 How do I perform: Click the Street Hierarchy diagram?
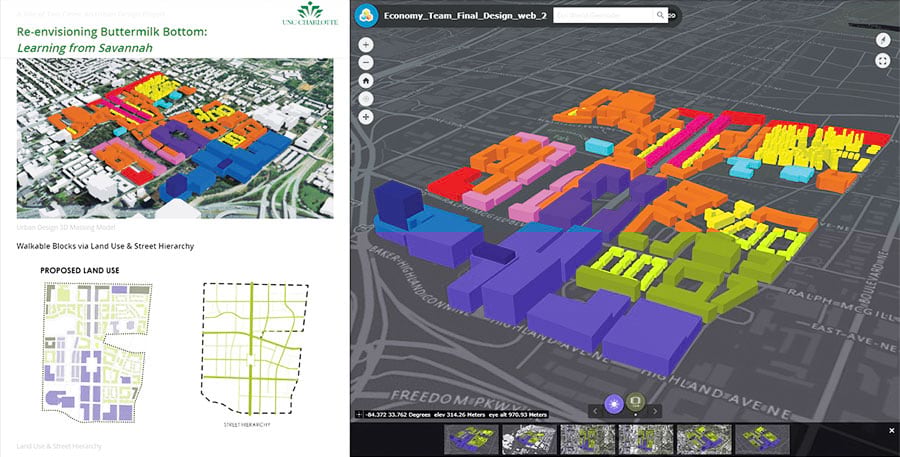point(255,348)
